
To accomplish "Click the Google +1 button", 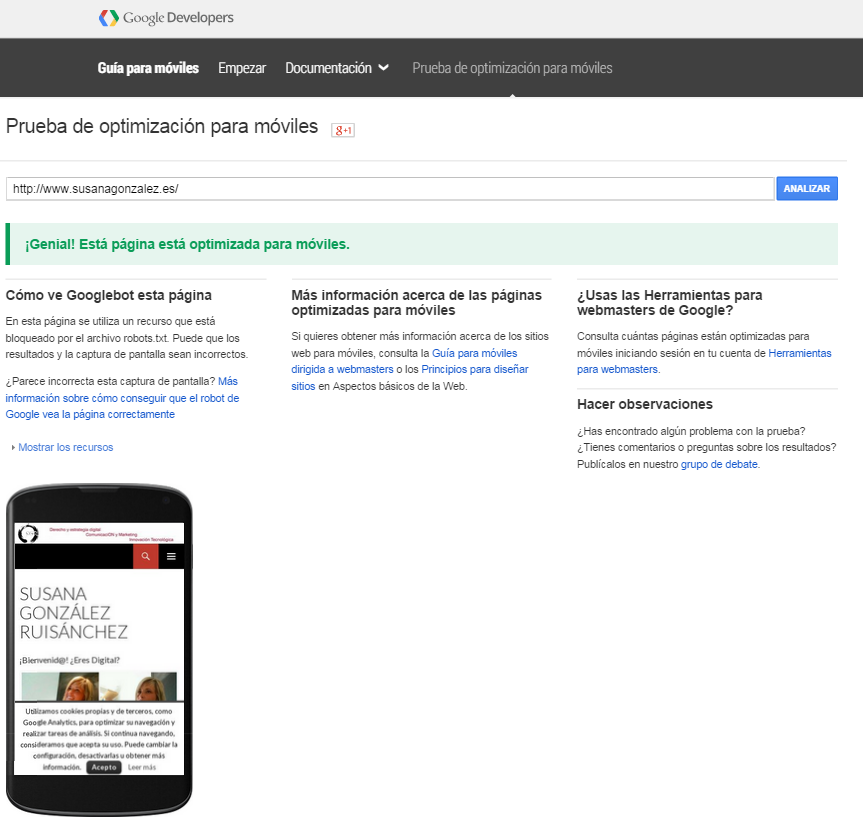I will 343,130.
